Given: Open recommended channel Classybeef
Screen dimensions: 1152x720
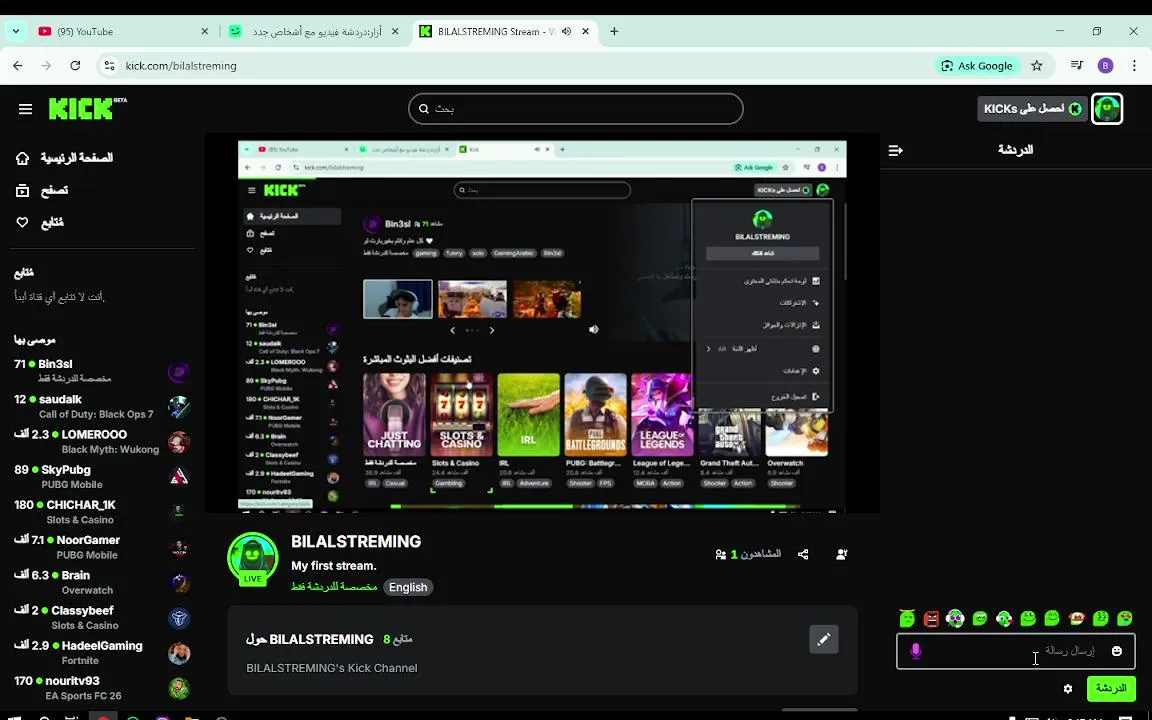Looking at the screenshot, I should pos(102,618).
